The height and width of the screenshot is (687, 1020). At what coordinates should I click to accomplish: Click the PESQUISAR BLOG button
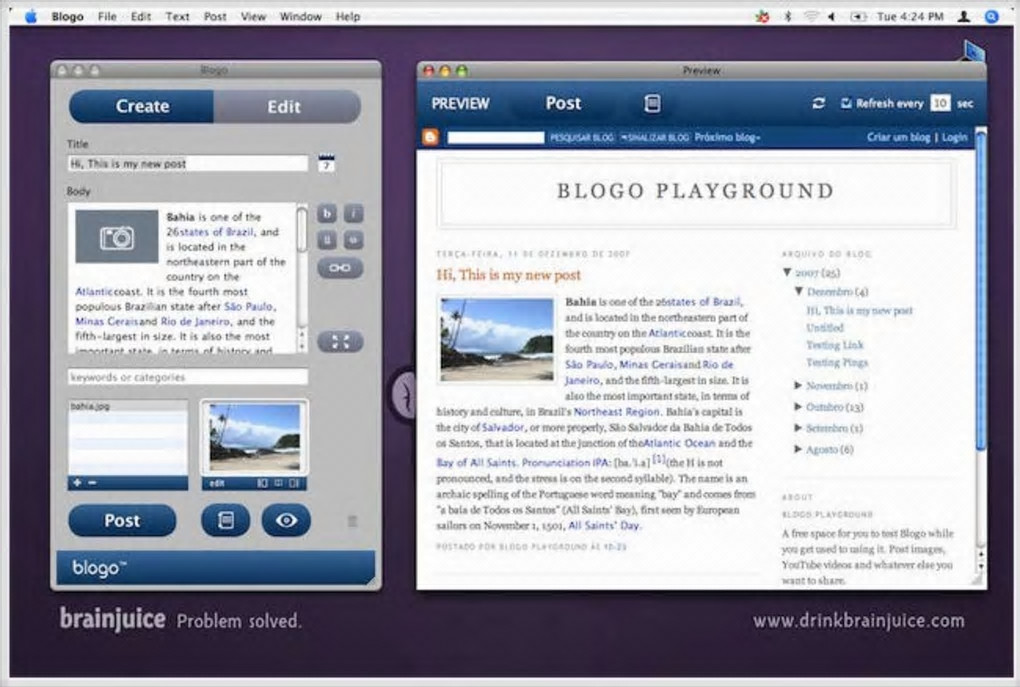(582, 137)
